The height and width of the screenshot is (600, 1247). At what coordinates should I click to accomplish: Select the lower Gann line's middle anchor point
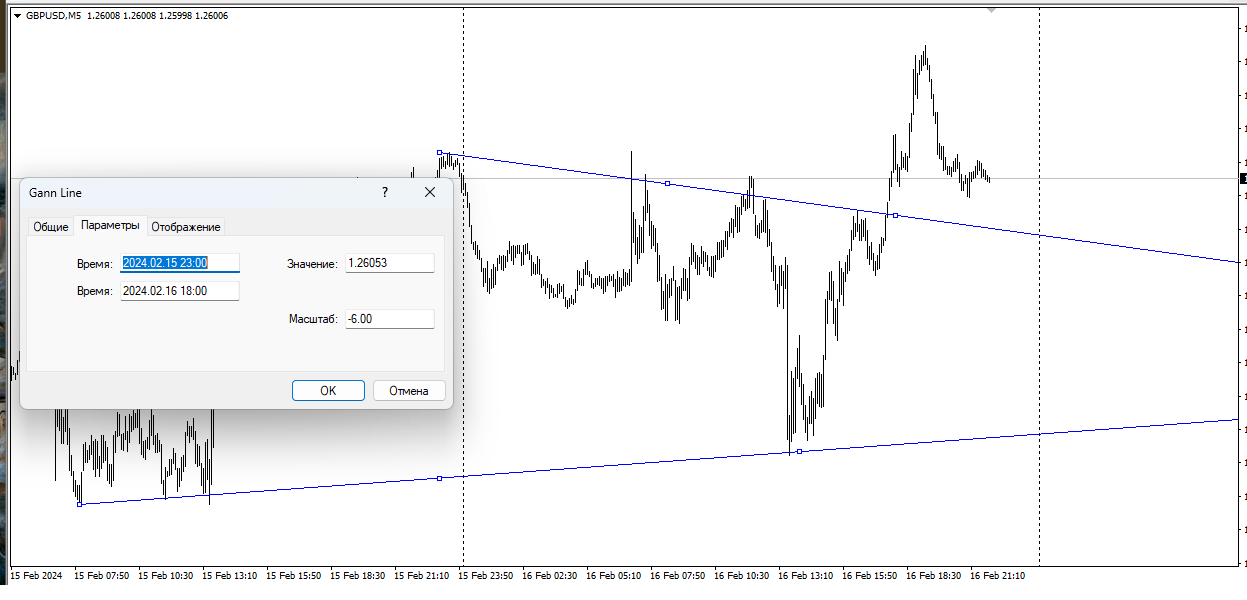pyautogui.click(x=440, y=478)
